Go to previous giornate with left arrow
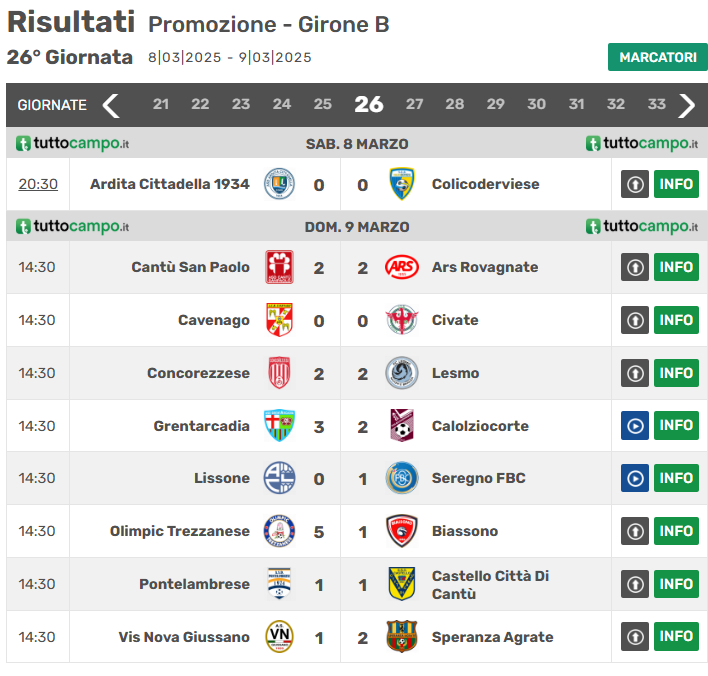 click(111, 105)
